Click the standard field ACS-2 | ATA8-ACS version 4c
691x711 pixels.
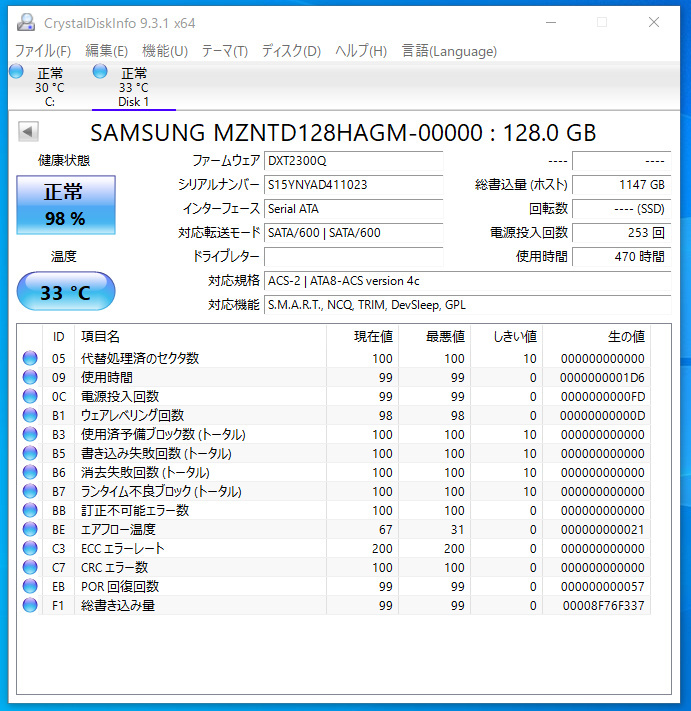tap(467, 281)
